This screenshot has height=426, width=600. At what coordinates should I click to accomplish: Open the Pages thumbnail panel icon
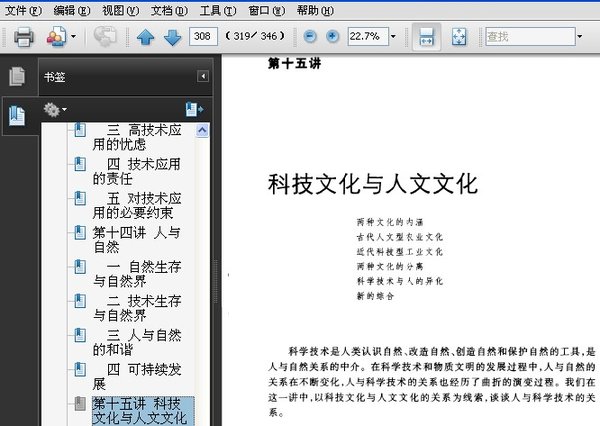[x=17, y=76]
